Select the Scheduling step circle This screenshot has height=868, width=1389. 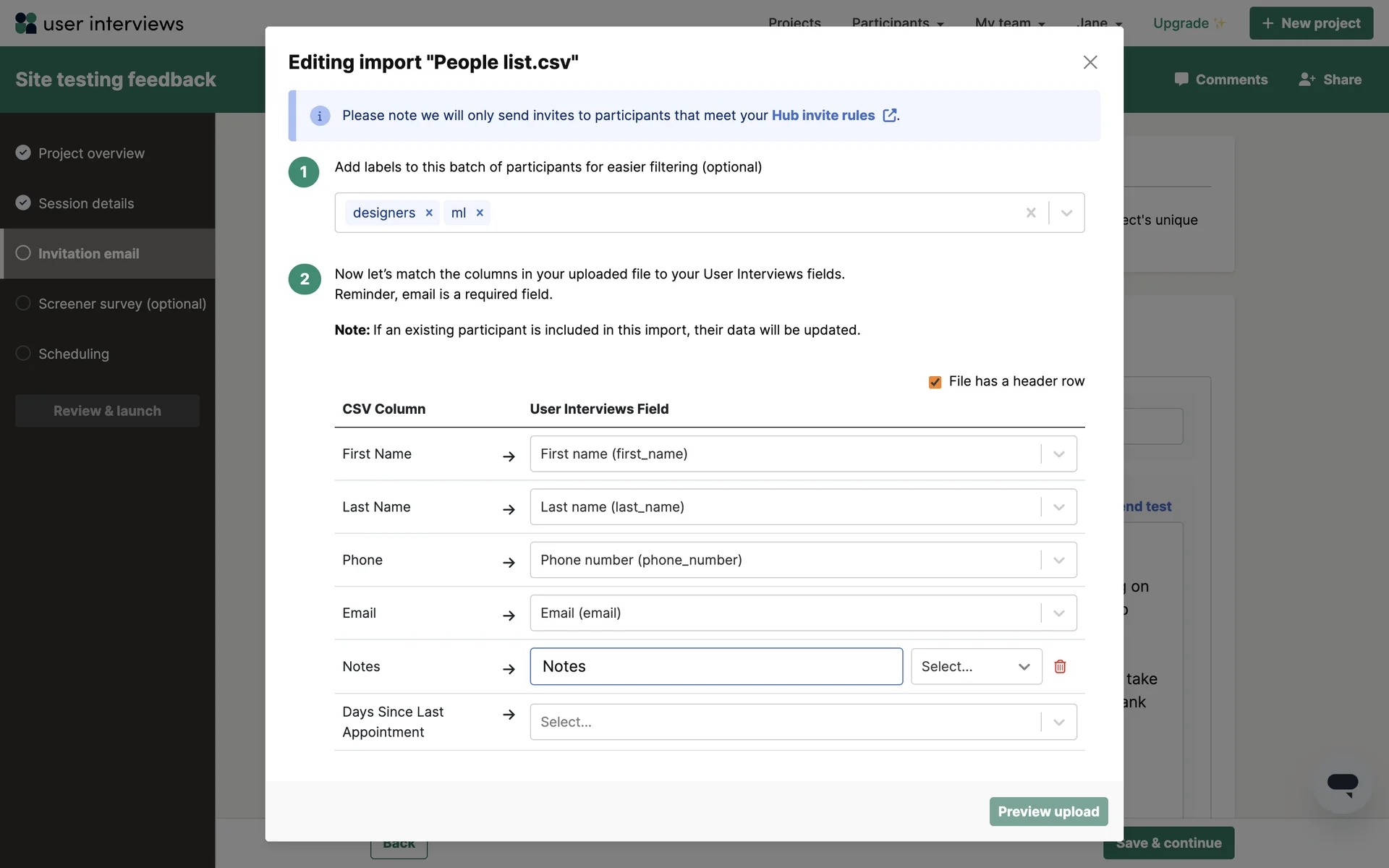click(23, 353)
